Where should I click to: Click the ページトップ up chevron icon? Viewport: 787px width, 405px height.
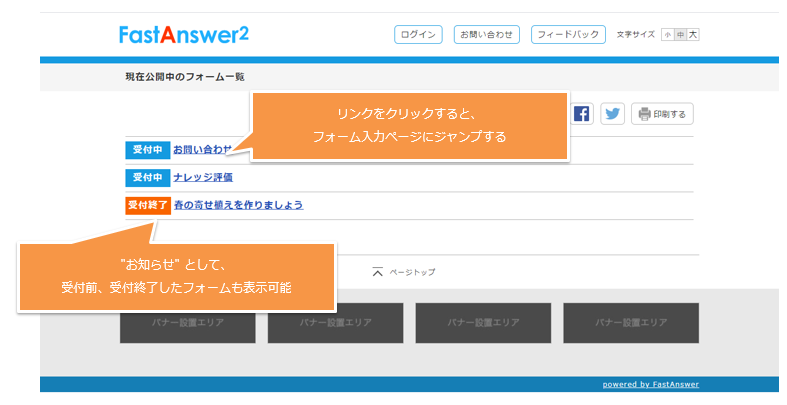pyautogui.click(x=378, y=271)
